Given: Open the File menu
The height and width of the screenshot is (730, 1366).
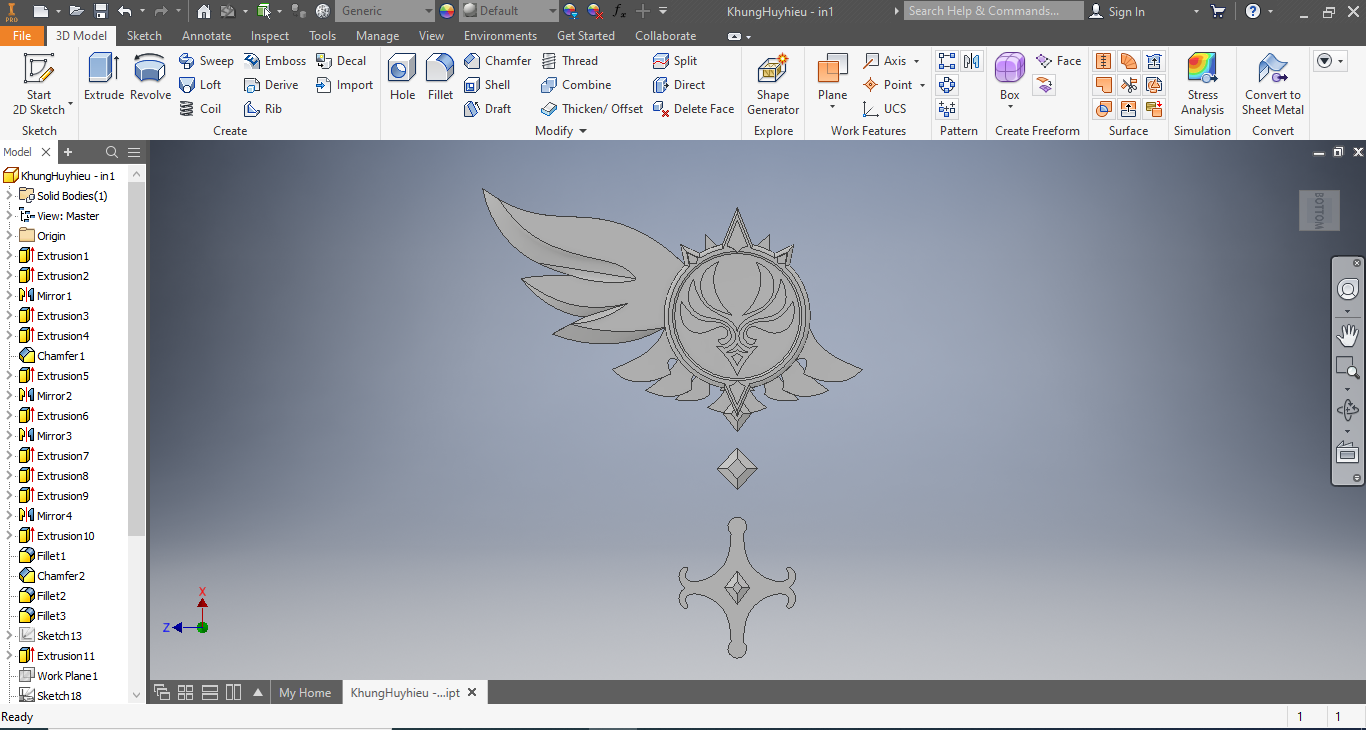Looking at the screenshot, I should click(x=22, y=35).
